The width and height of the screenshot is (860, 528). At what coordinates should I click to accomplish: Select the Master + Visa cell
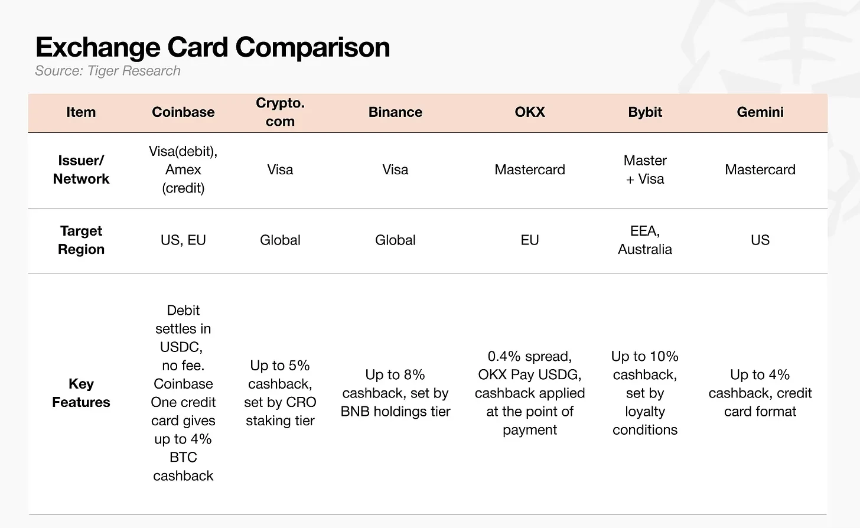click(x=645, y=169)
